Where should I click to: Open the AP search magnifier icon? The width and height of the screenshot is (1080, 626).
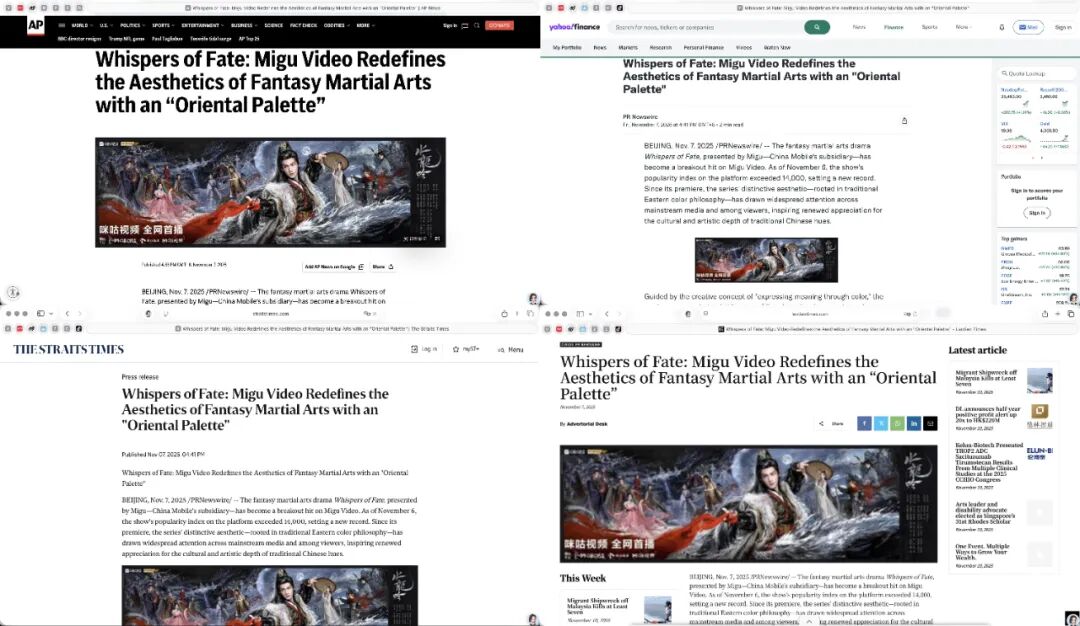tap(474, 25)
